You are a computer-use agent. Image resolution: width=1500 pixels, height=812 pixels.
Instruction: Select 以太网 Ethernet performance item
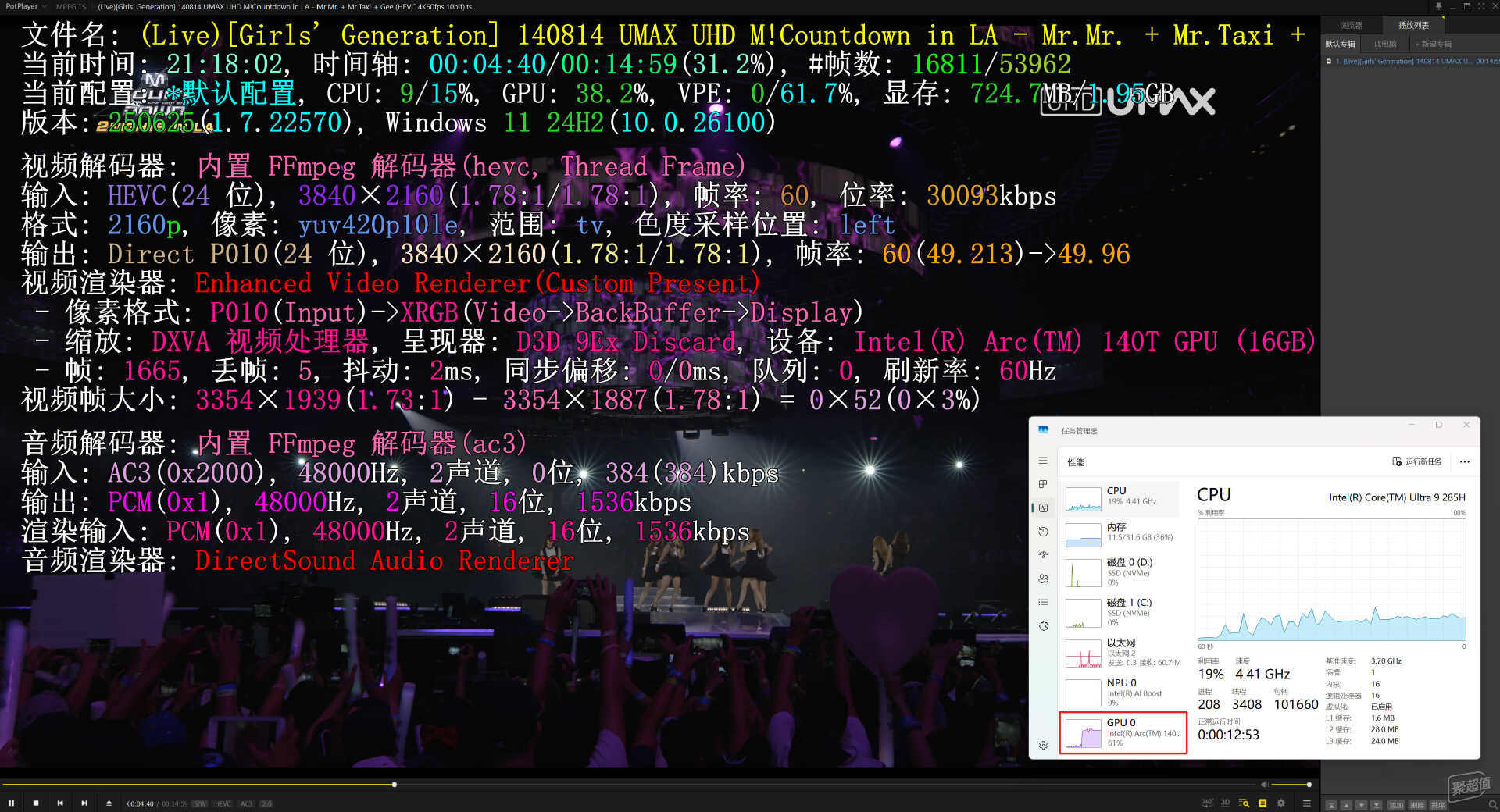click(1122, 653)
